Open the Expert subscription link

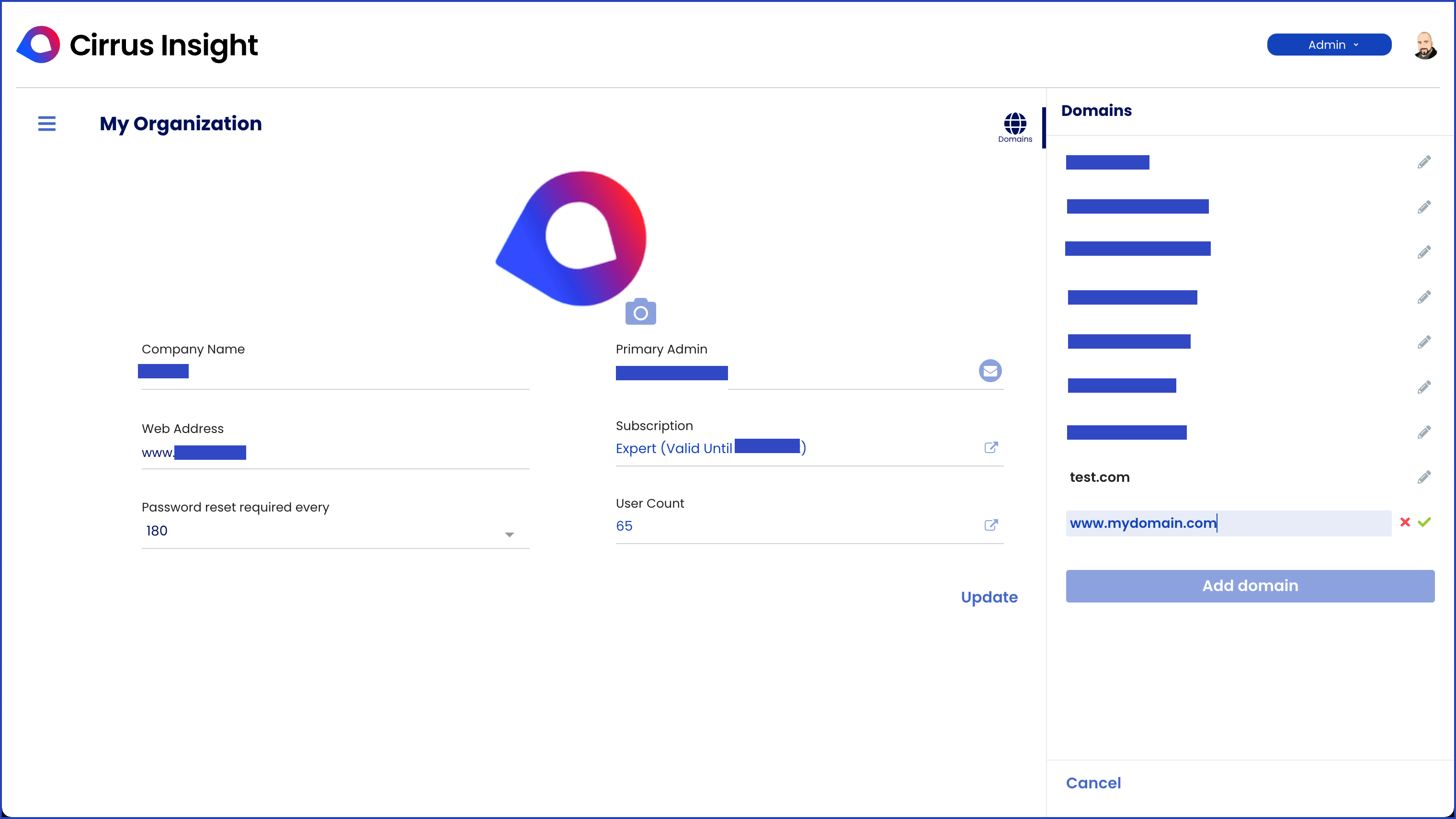click(710, 448)
